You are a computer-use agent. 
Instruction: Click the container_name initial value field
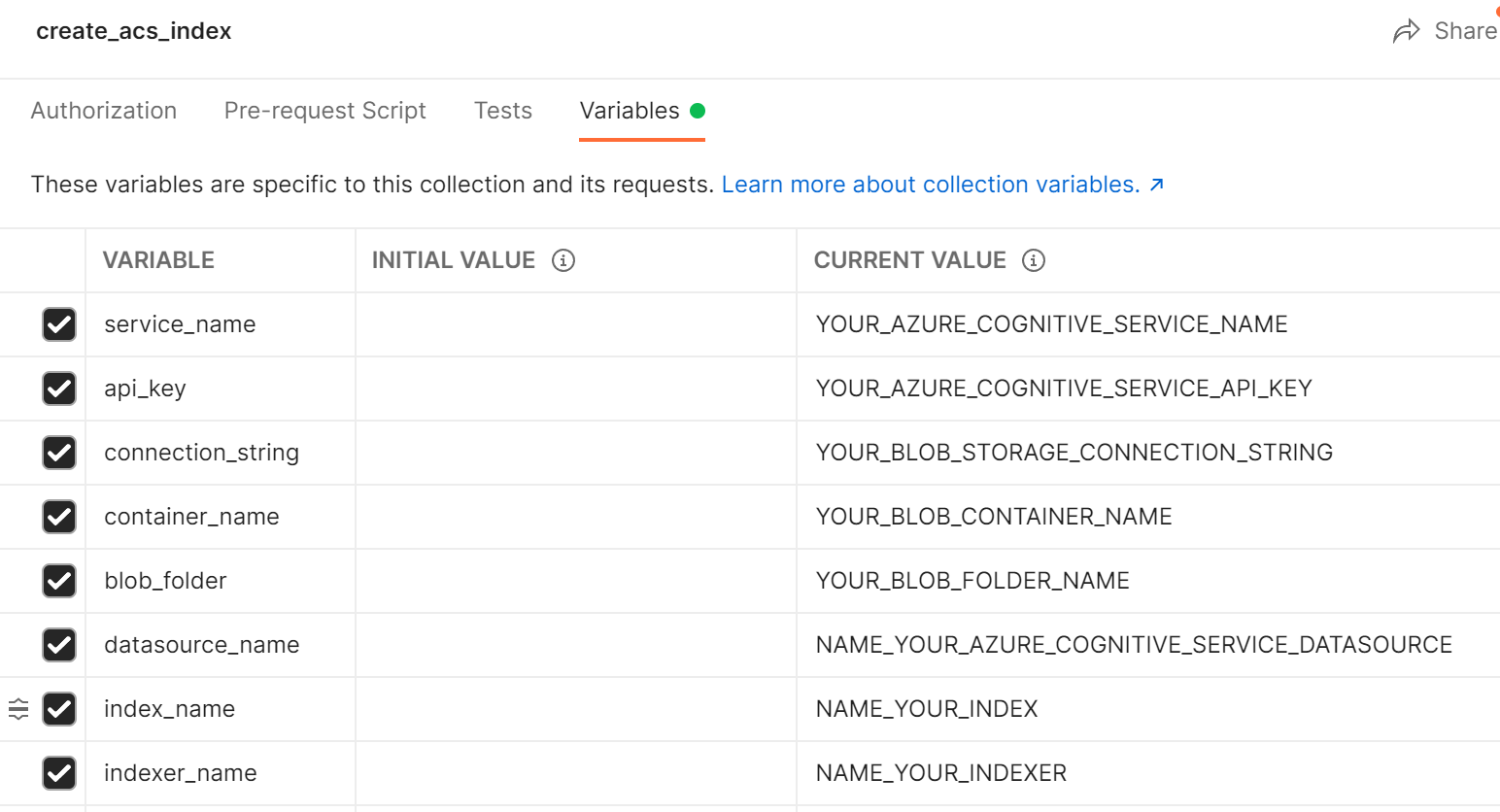(x=576, y=517)
